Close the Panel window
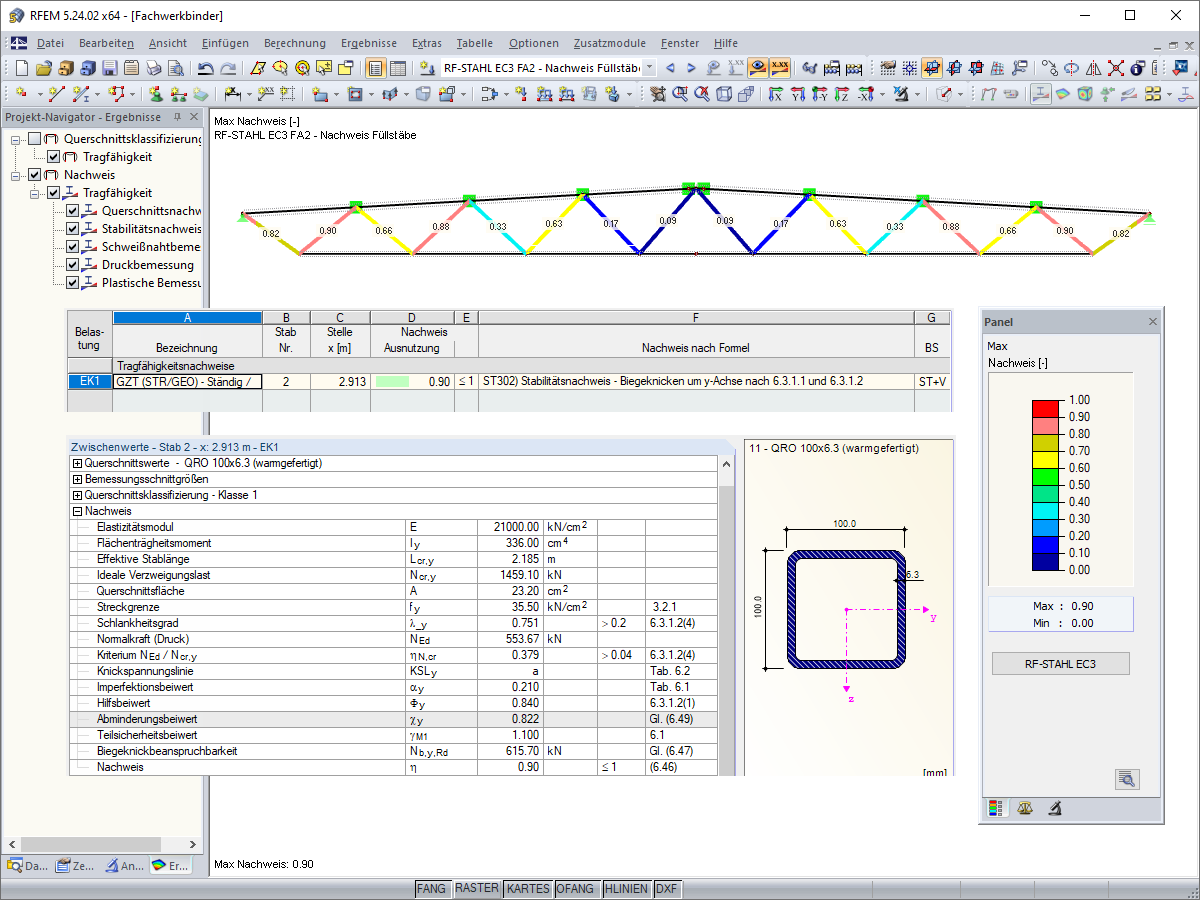 click(x=1152, y=322)
